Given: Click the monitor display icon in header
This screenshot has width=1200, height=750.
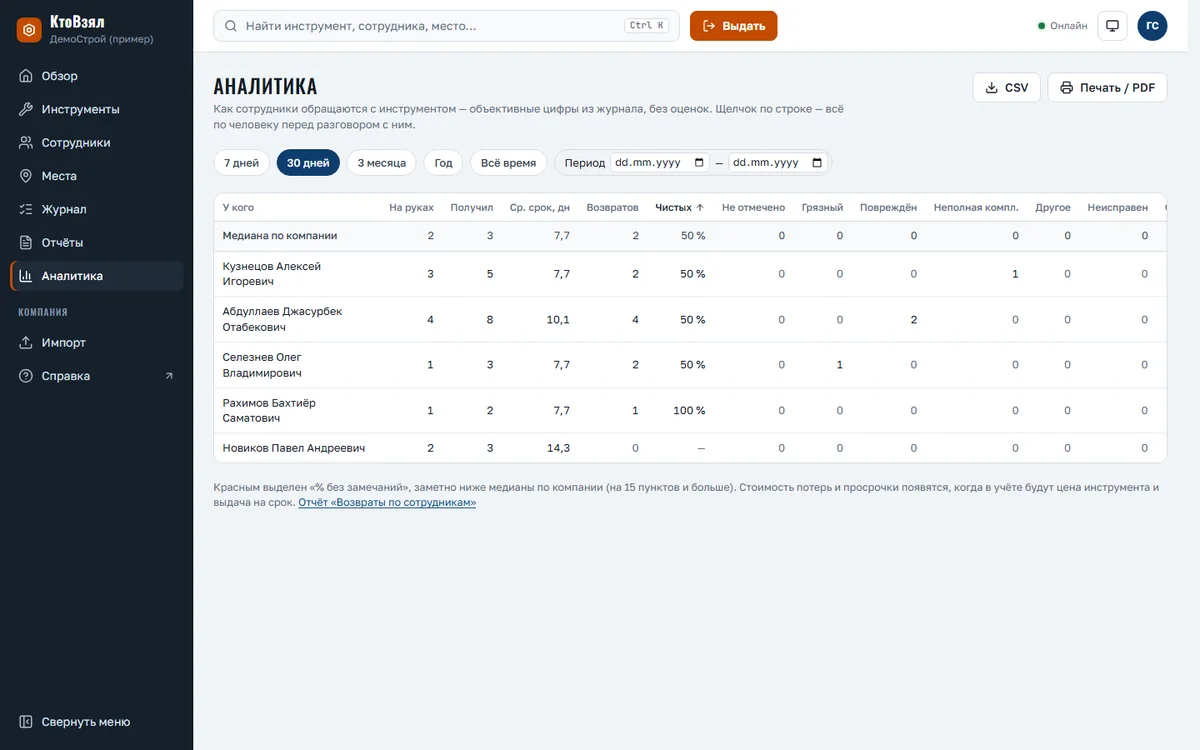Looking at the screenshot, I should click(x=1112, y=26).
